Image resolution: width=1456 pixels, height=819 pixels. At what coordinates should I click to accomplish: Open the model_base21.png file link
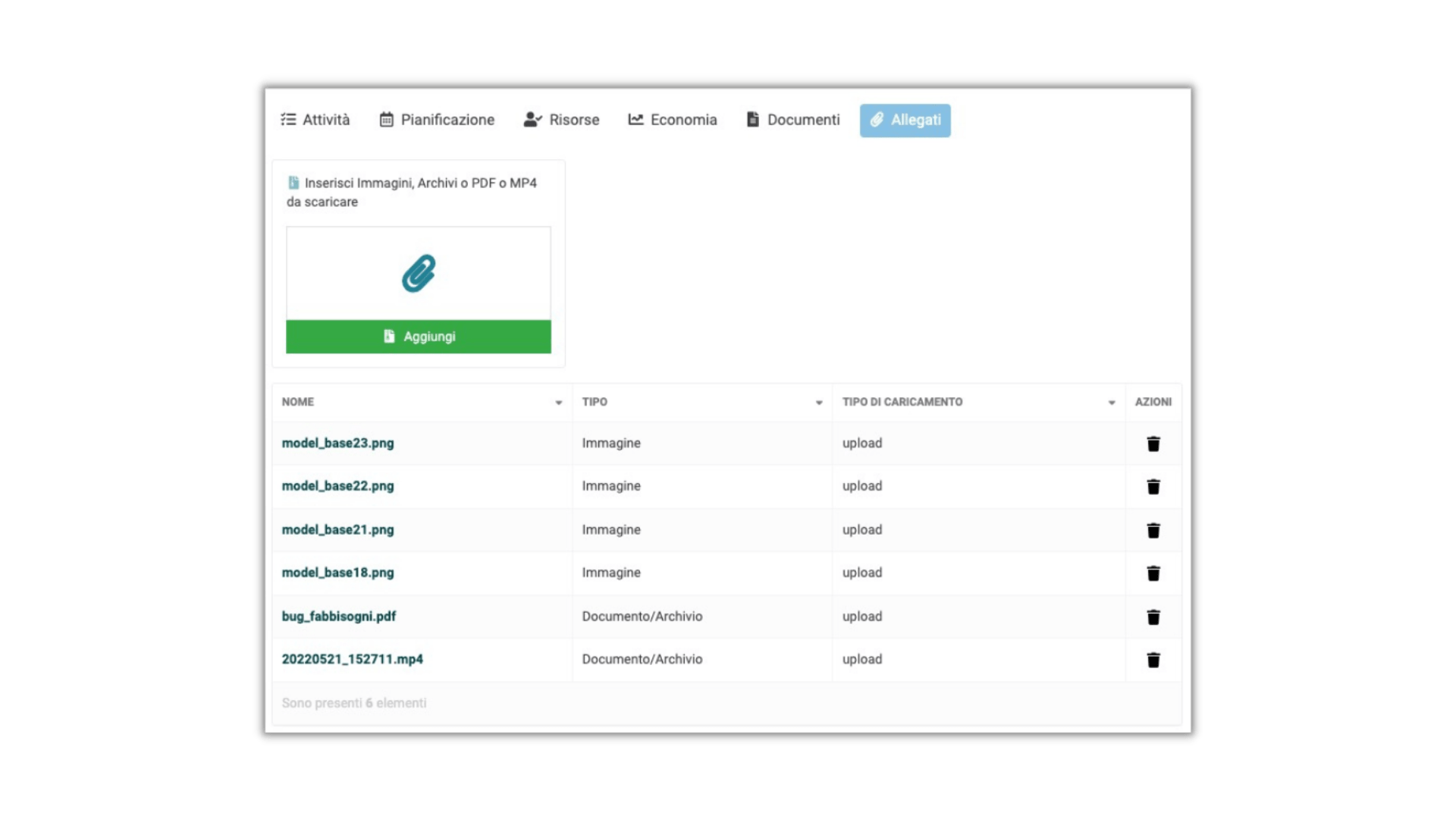click(x=337, y=529)
